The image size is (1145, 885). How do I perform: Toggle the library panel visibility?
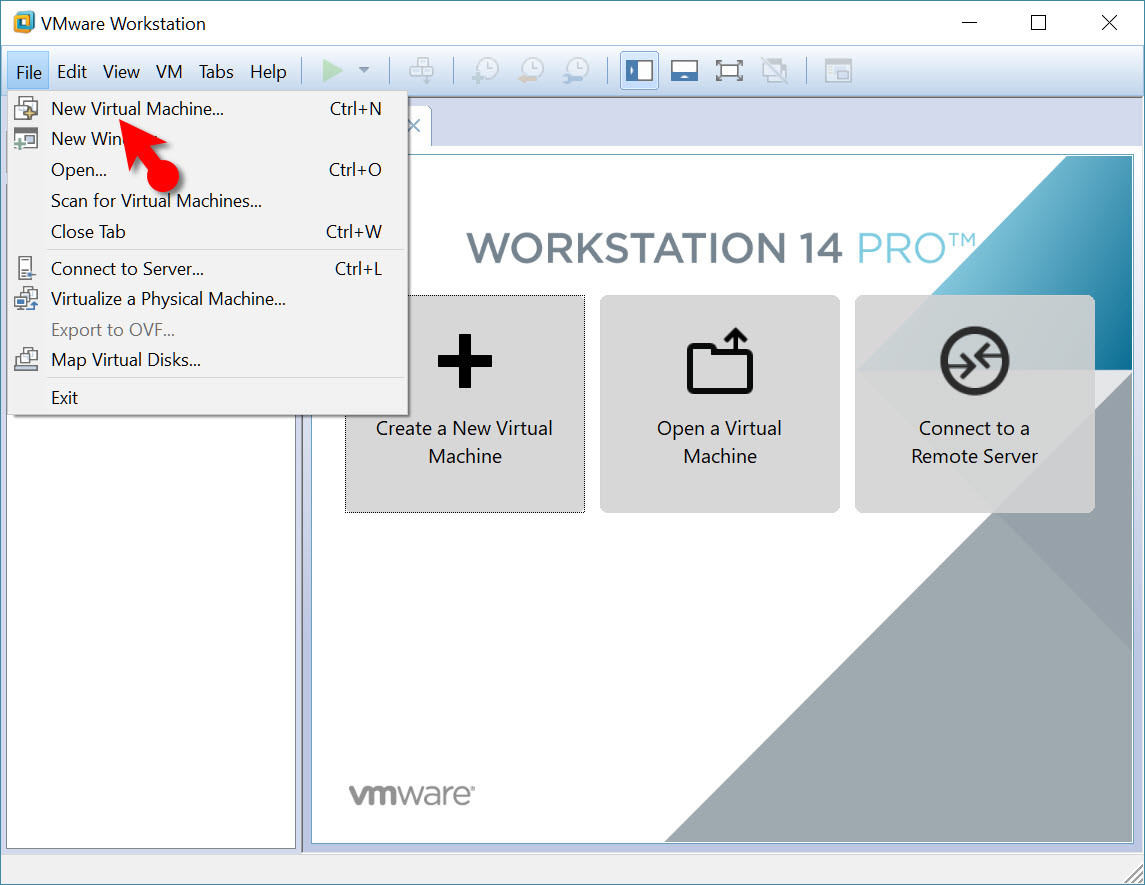639,70
